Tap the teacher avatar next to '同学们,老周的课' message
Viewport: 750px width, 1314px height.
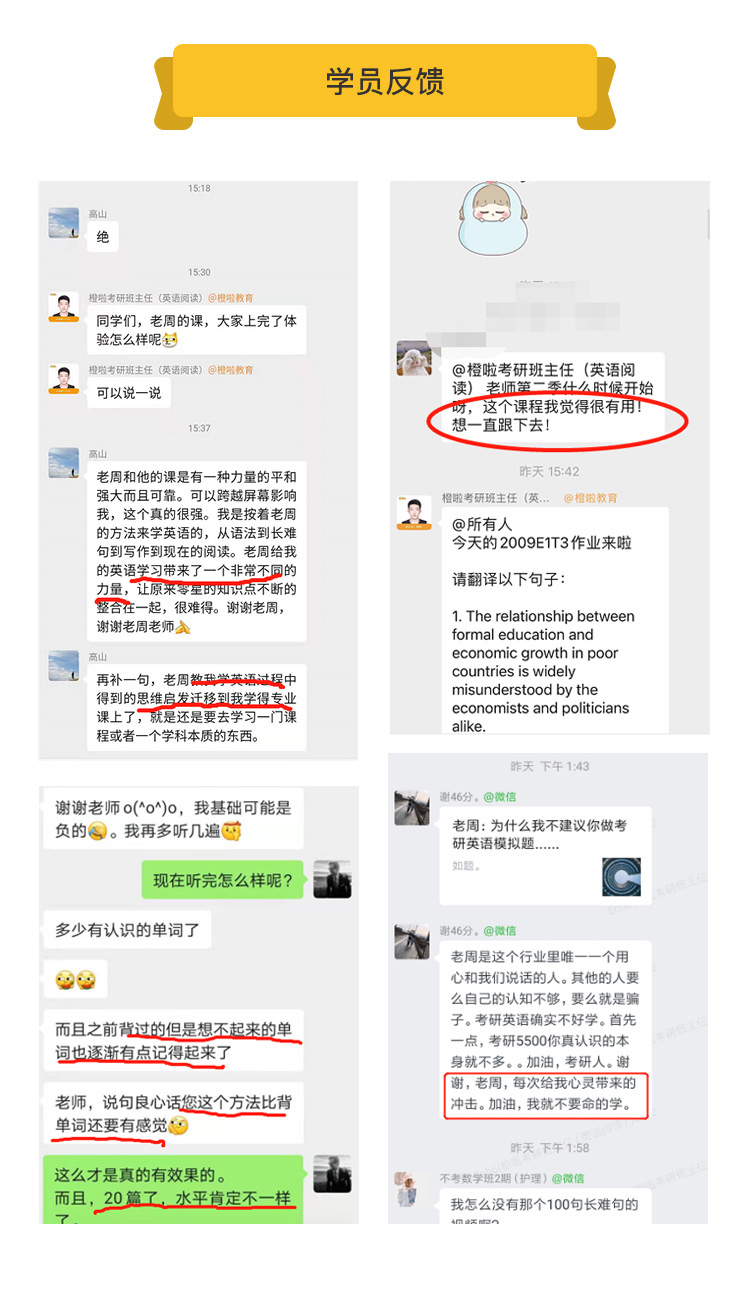coord(63,306)
